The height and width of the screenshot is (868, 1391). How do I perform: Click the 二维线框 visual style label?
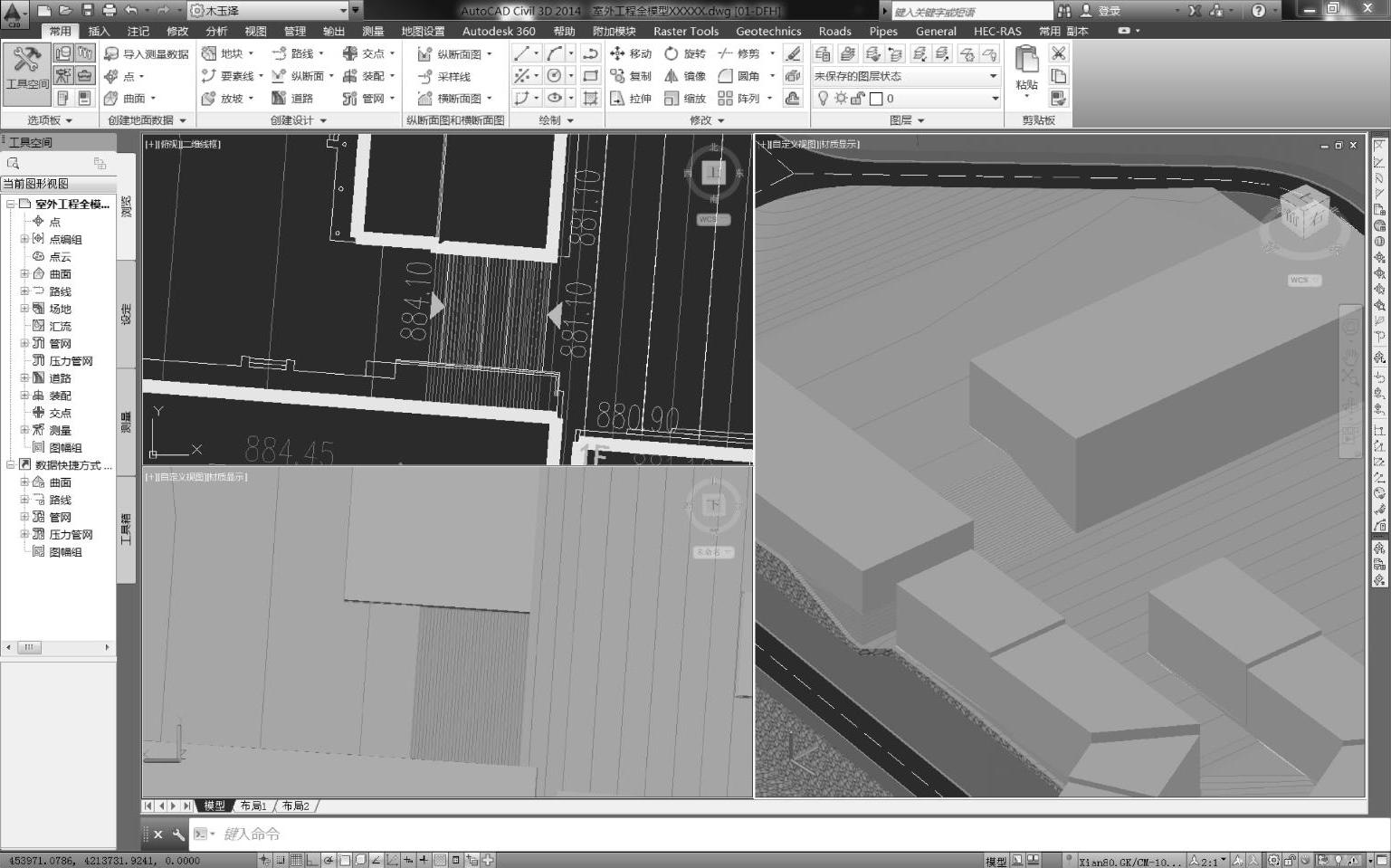coord(199,144)
